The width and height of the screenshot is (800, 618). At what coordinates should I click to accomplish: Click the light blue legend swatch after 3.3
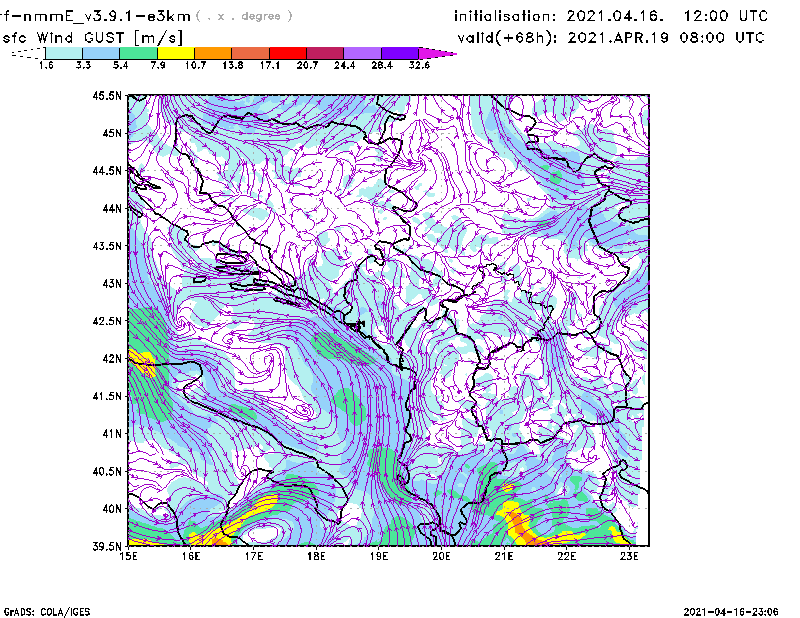tap(101, 53)
